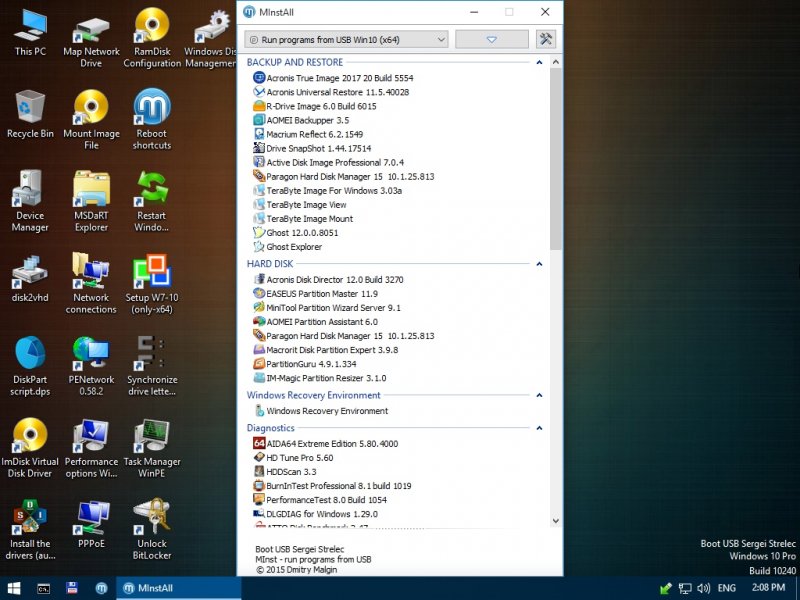Launch AOMEI Backupper 3.5

pos(301,120)
